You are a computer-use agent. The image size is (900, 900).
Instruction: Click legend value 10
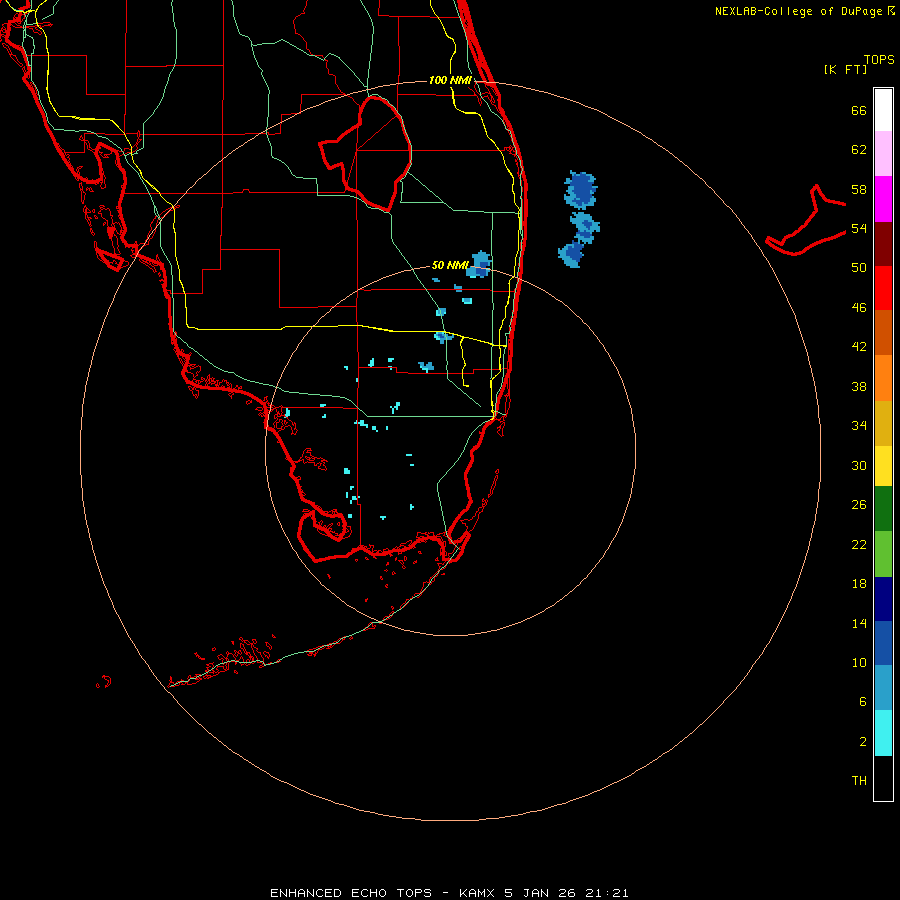pos(859,663)
